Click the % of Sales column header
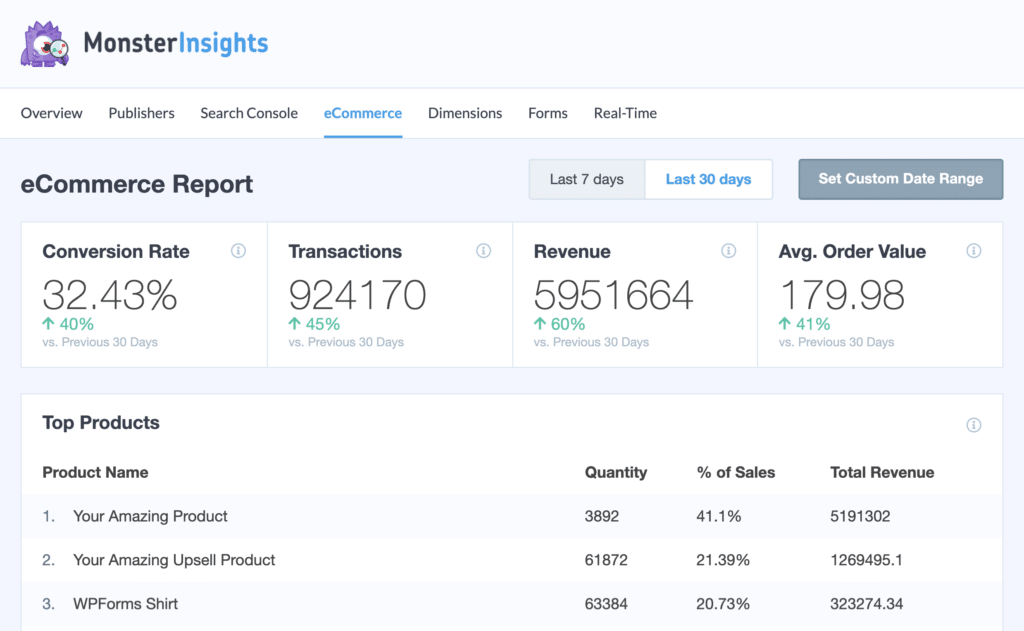1024x631 pixels. point(735,472)
